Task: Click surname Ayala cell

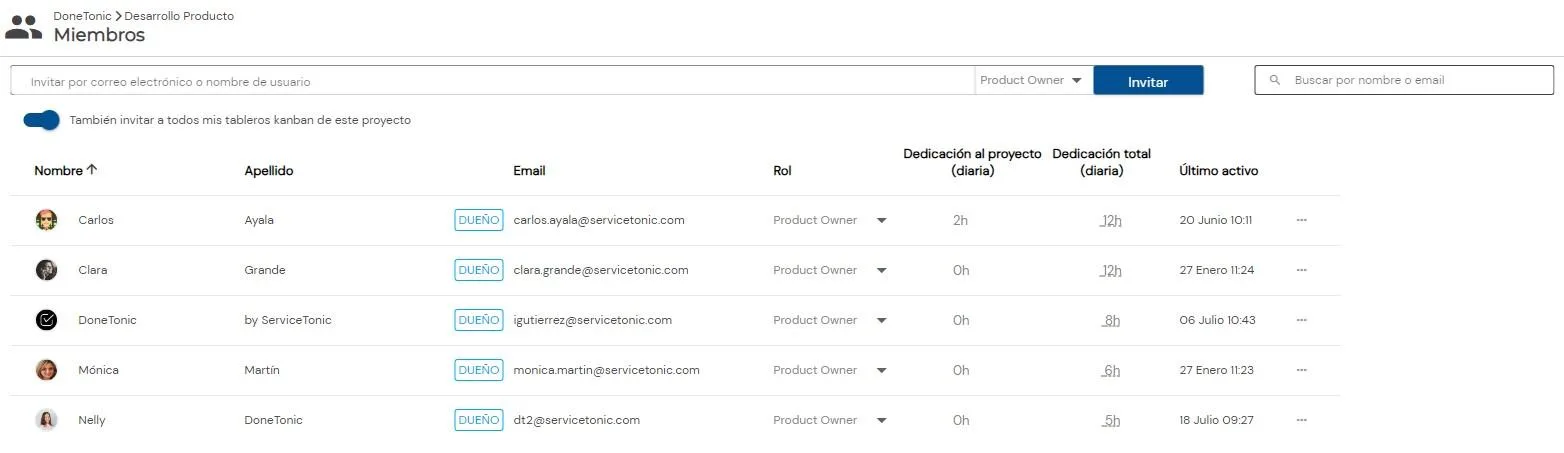Action: pos(259,220)
